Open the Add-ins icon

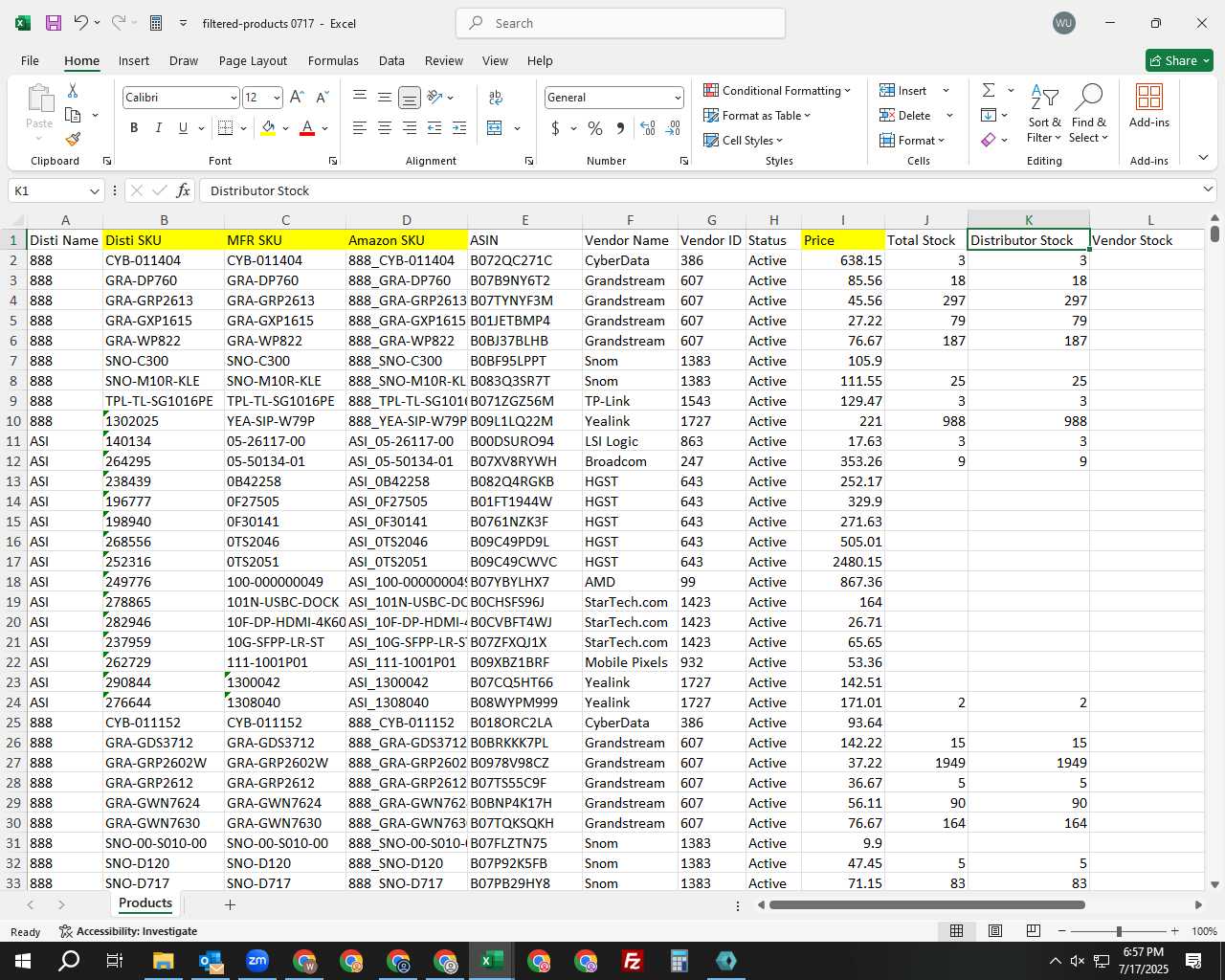coord(1149,104)
